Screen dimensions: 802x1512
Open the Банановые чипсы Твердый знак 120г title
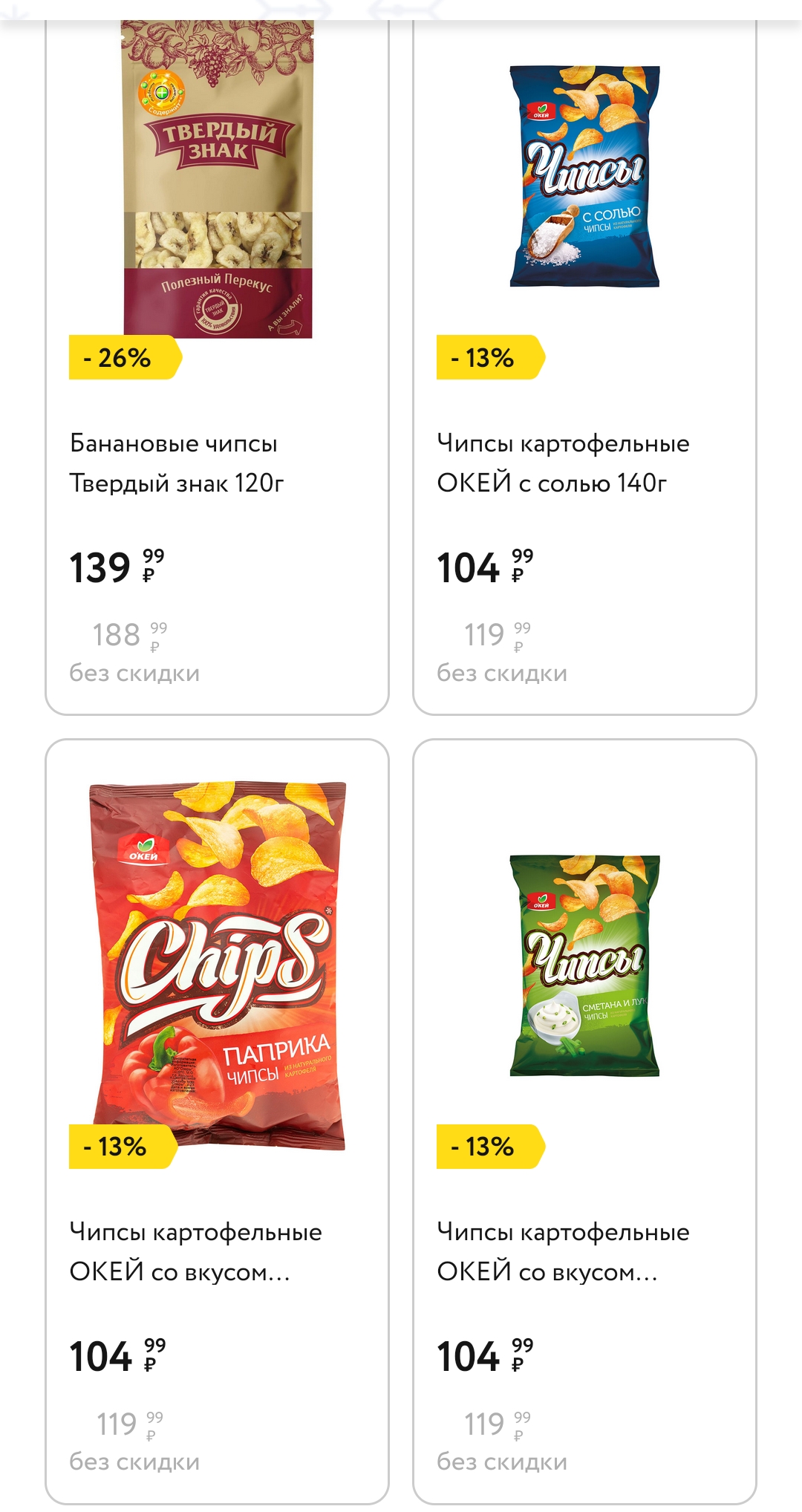(177, 463)
